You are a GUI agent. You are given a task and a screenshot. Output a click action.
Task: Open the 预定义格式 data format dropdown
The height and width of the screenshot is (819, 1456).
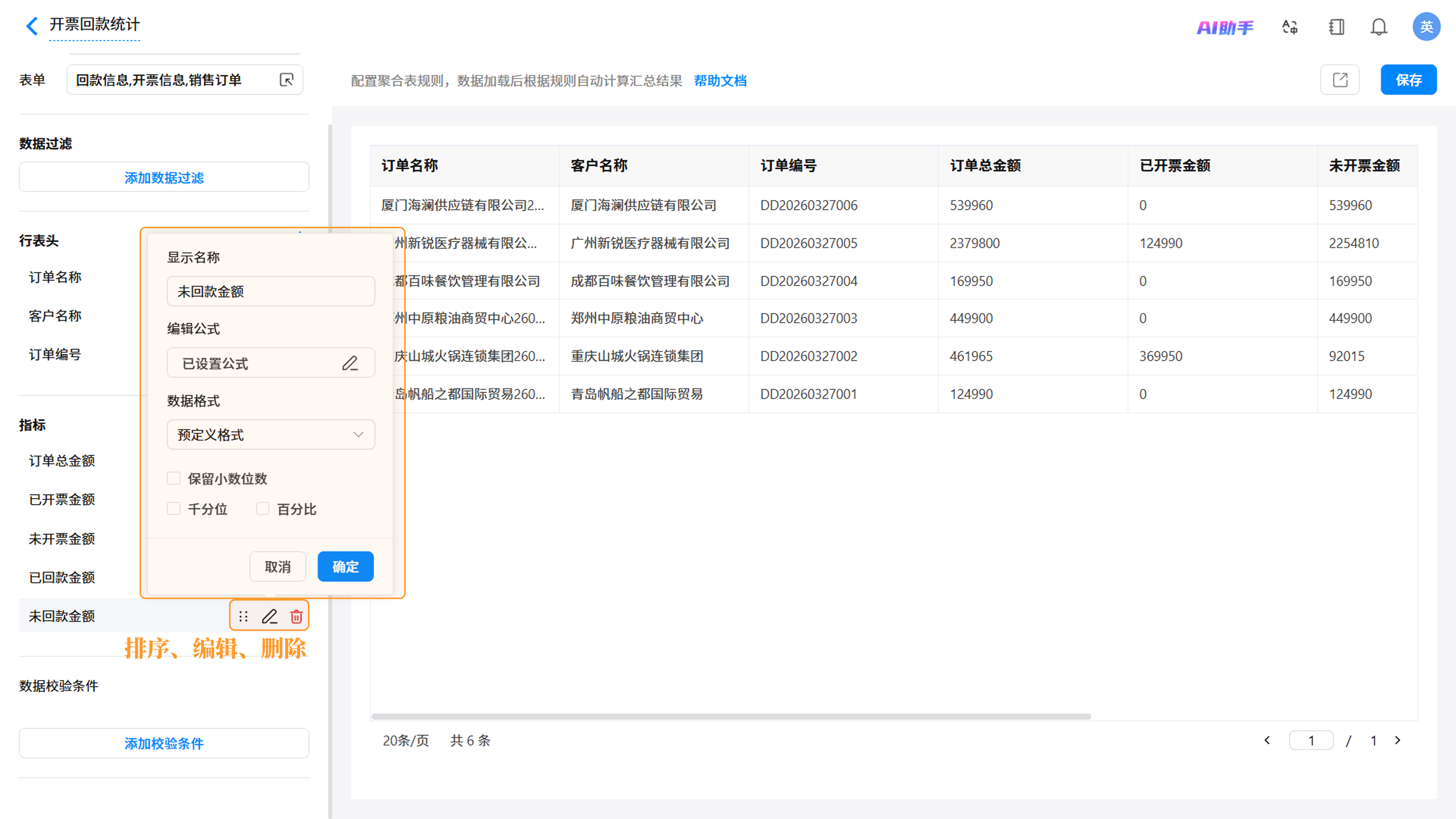pyautogui.click(x=271, y=435)
